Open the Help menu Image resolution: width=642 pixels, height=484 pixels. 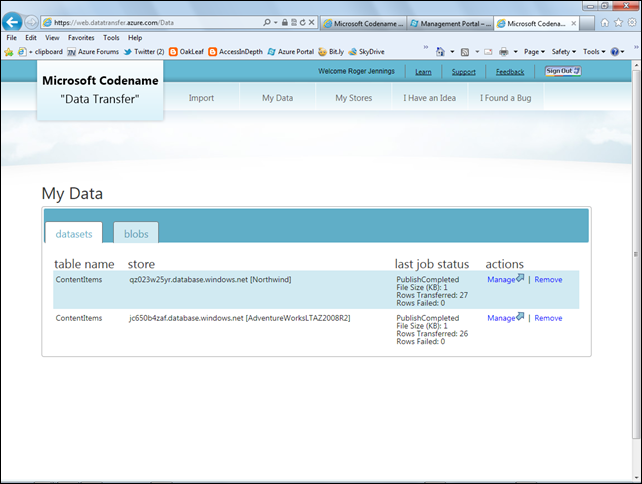coord(135,38)
